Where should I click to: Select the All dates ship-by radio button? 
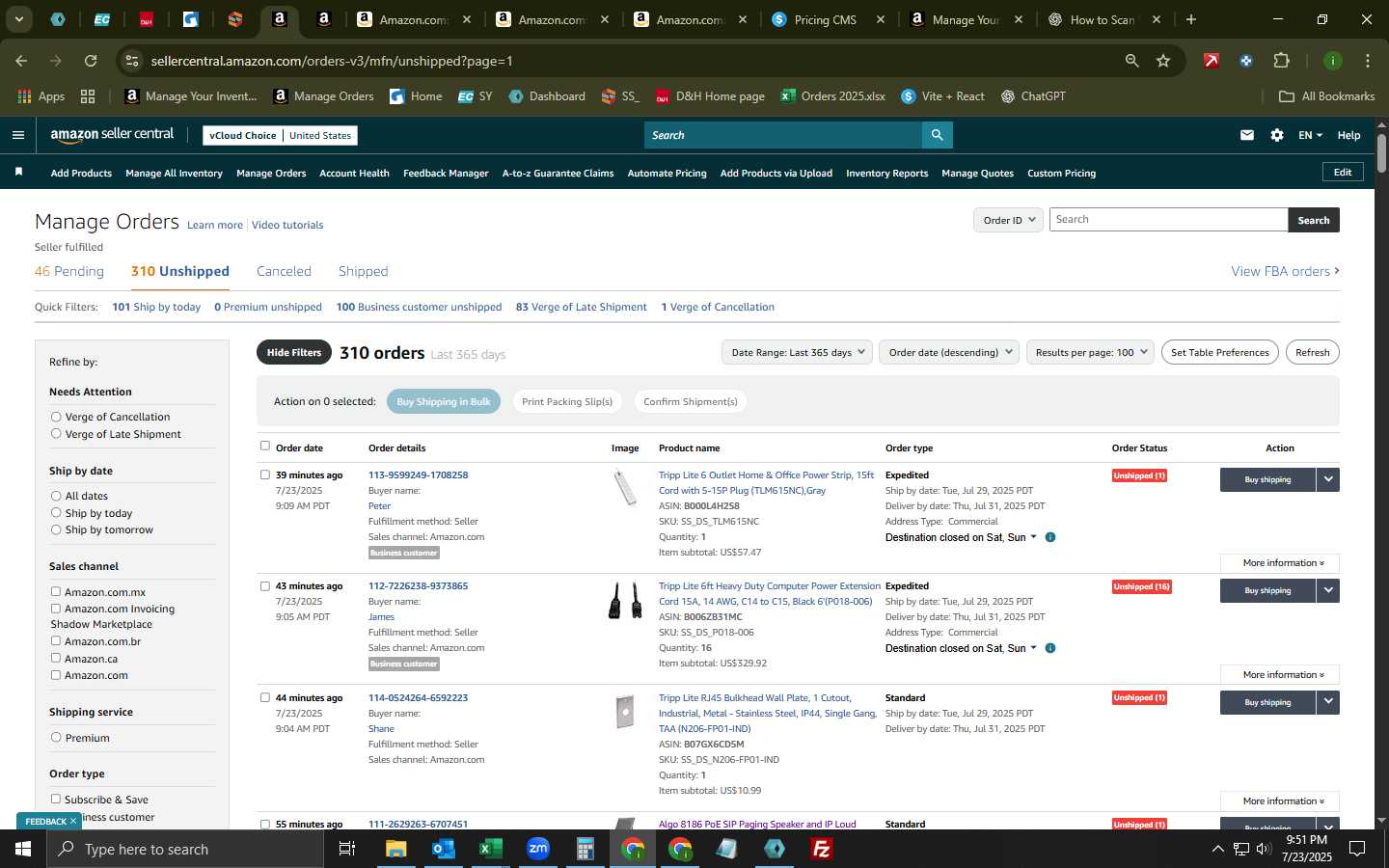tap(56, 496)
